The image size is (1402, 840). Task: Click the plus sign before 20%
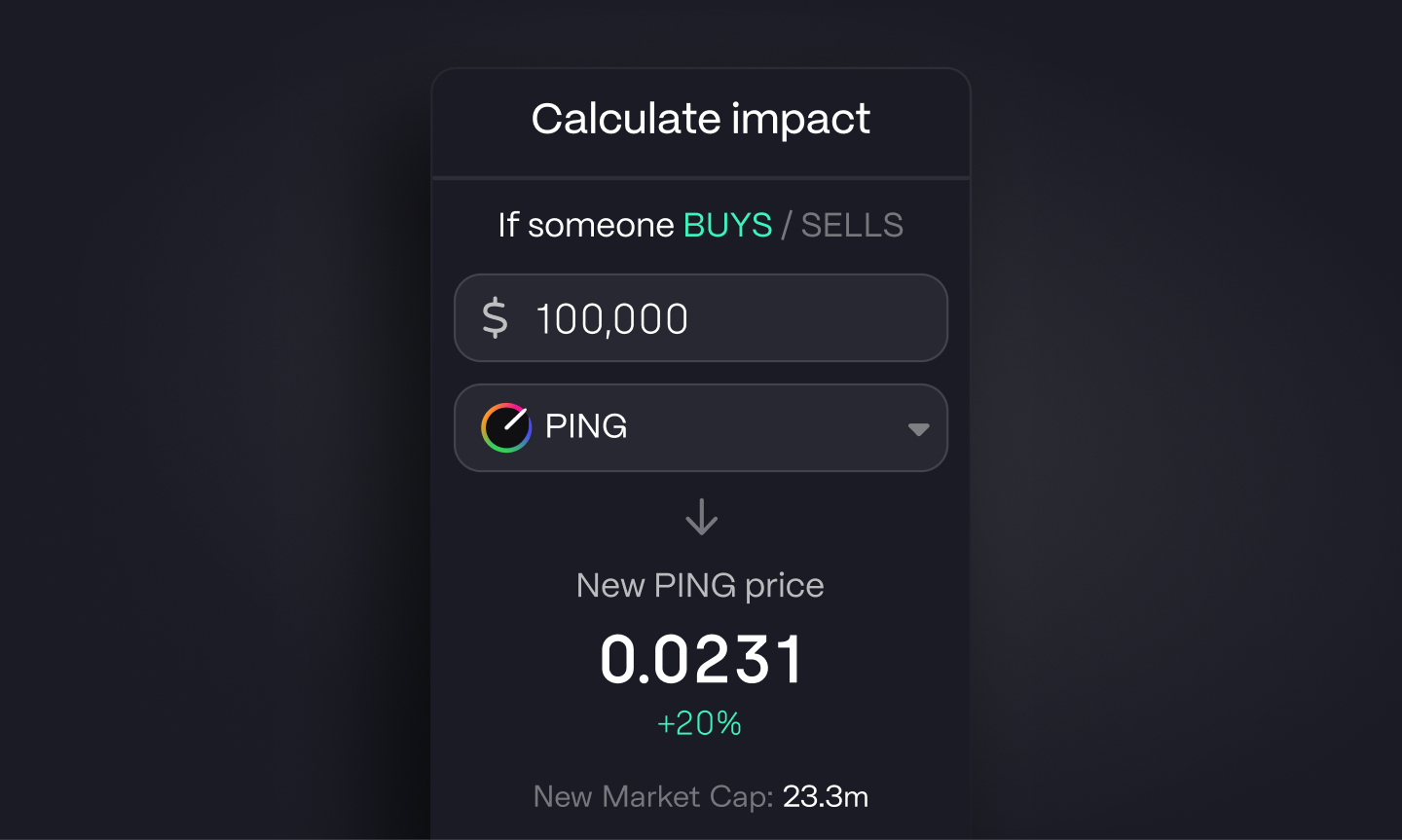click(x=666, y=724)
